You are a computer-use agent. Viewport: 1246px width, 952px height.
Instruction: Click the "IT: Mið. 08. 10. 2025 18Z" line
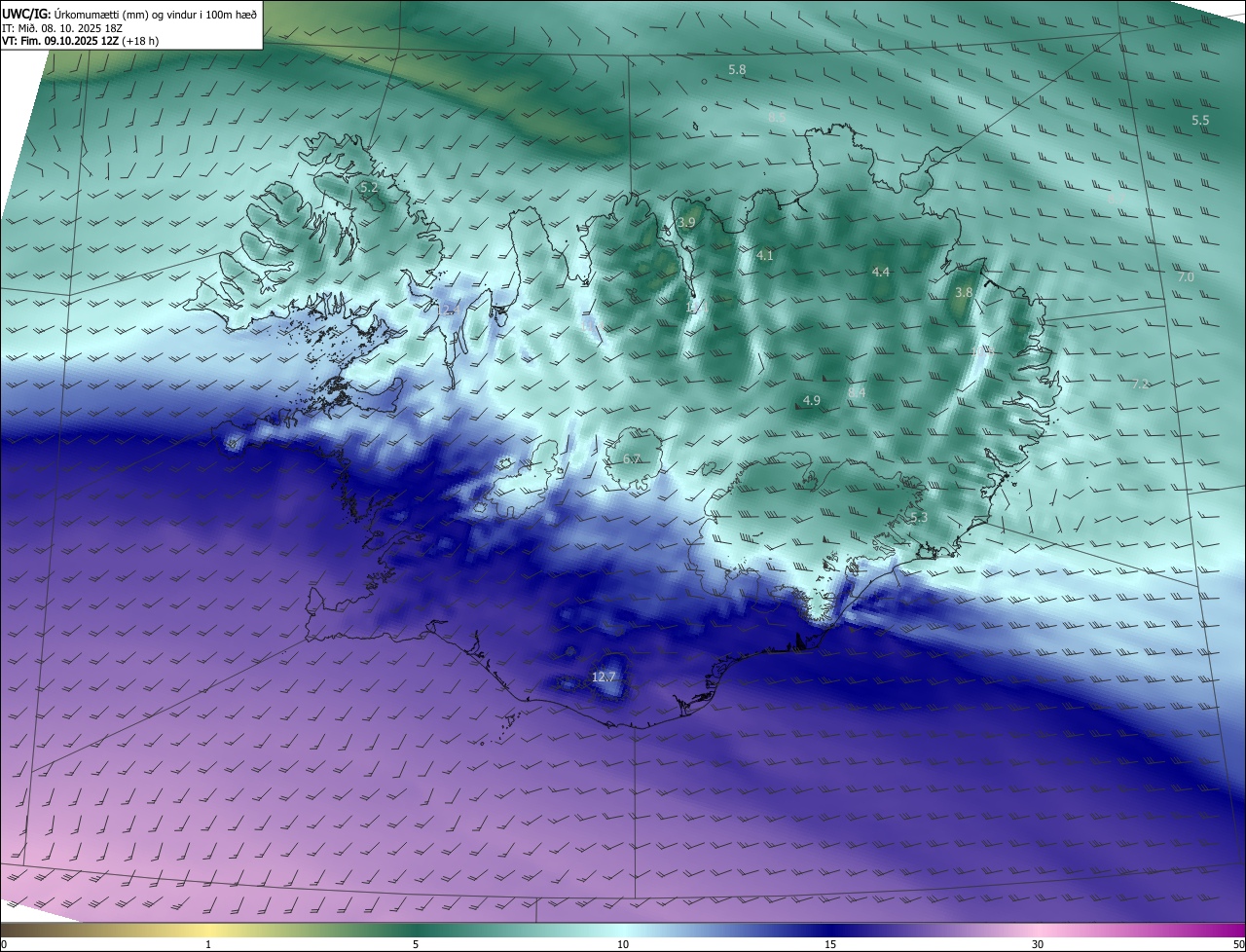click(x=64, y=27)
